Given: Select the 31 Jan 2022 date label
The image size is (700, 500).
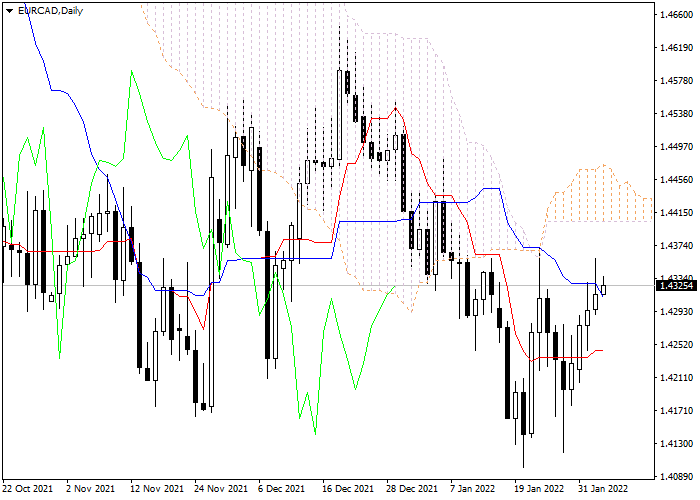Looking at the screenshot, I should pyautogui.click(x=604, y=488).
